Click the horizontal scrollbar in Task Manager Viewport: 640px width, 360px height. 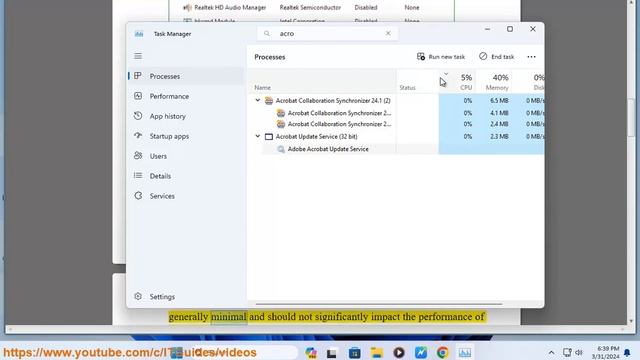point(379,304)
